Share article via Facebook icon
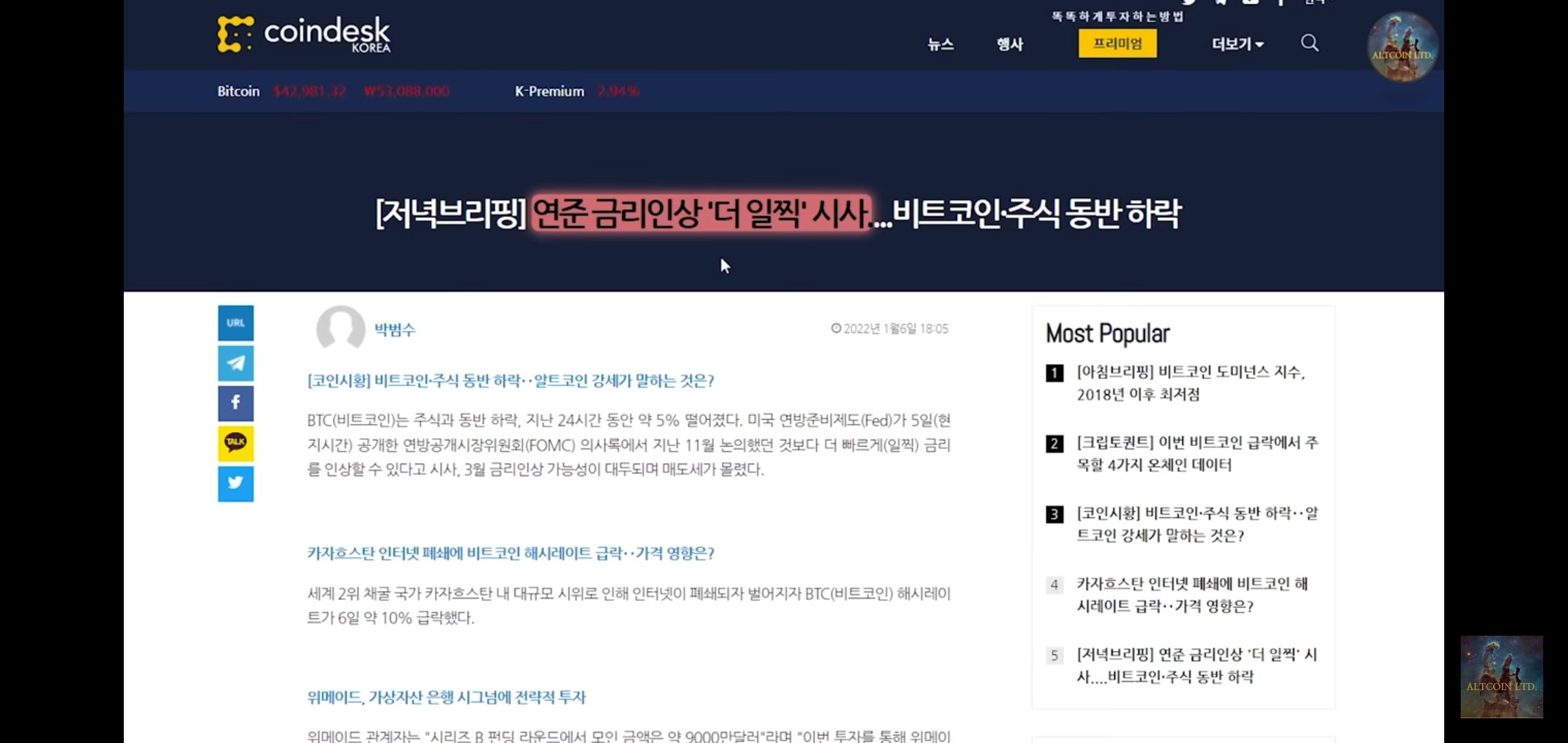 [236, 403]
